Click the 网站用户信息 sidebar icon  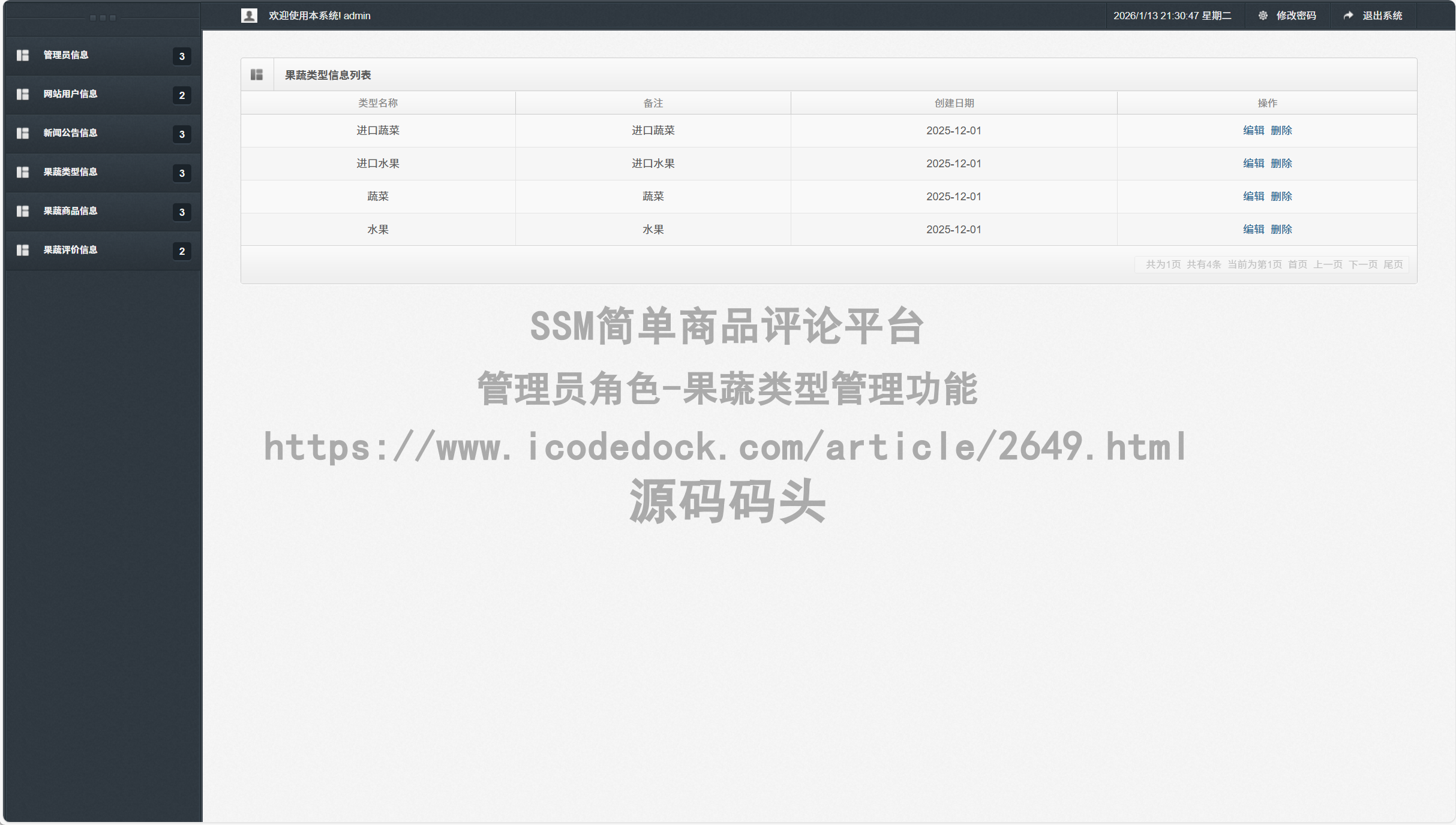[23, 94]
